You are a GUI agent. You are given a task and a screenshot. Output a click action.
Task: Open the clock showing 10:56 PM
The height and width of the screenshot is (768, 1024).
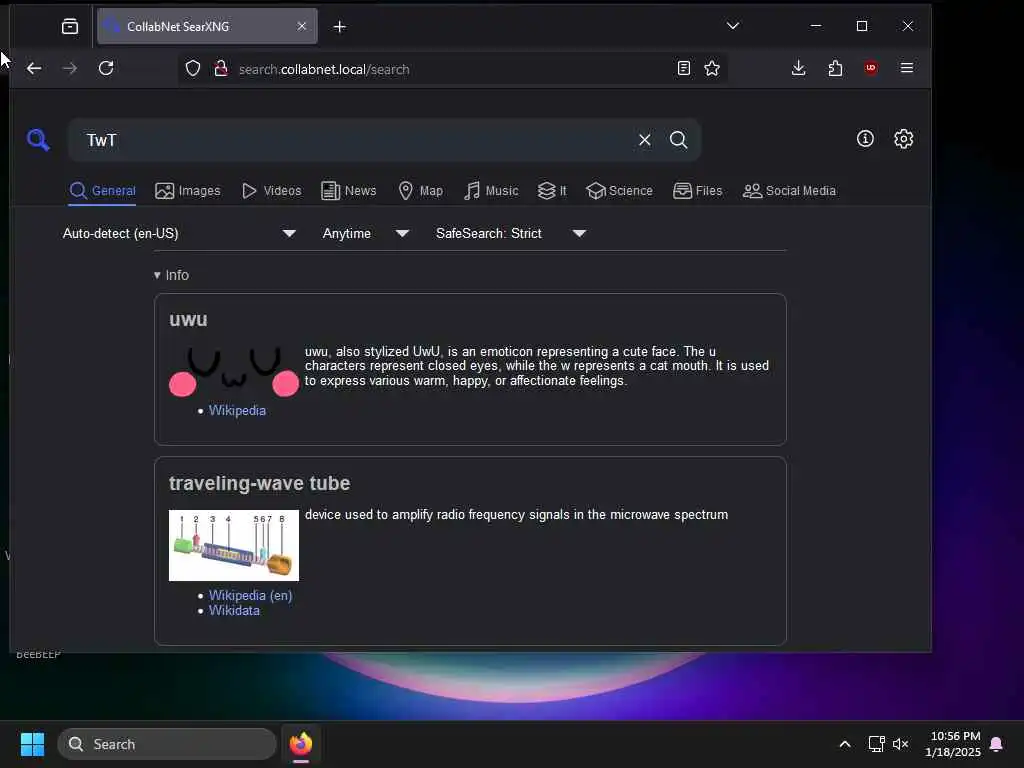point(953,744)
